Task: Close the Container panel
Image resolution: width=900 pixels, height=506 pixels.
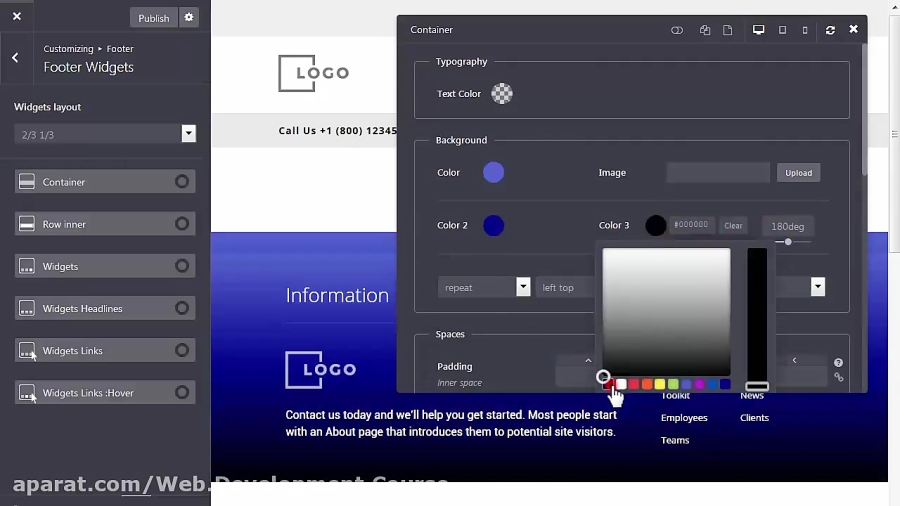Action: (854, 29)
